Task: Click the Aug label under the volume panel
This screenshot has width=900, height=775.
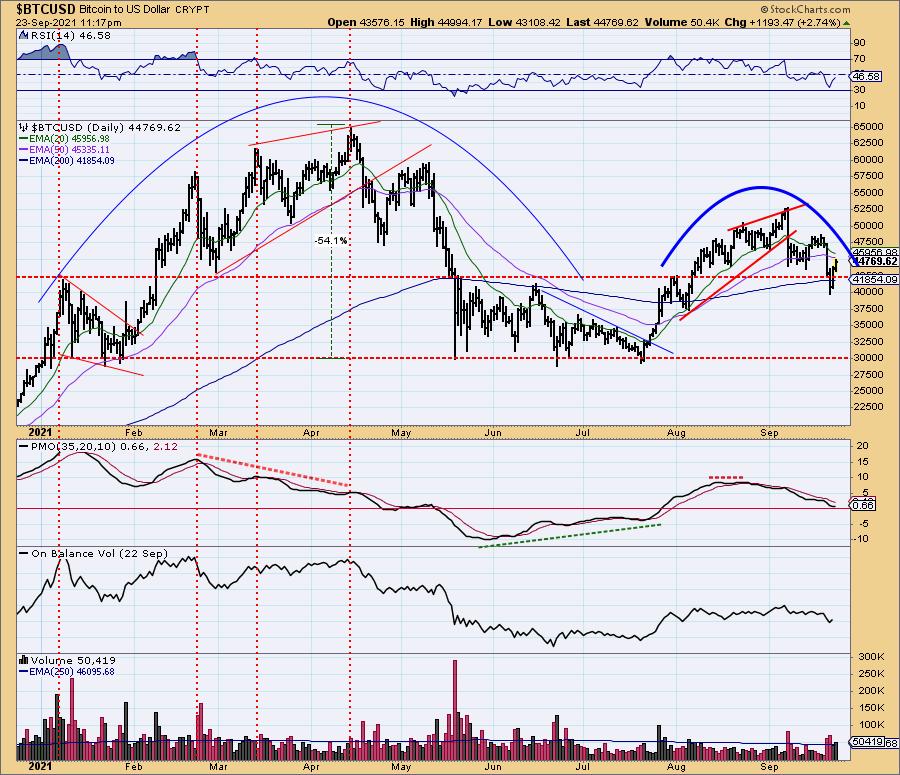Action: pyautogui.click(x=677, y=766)
